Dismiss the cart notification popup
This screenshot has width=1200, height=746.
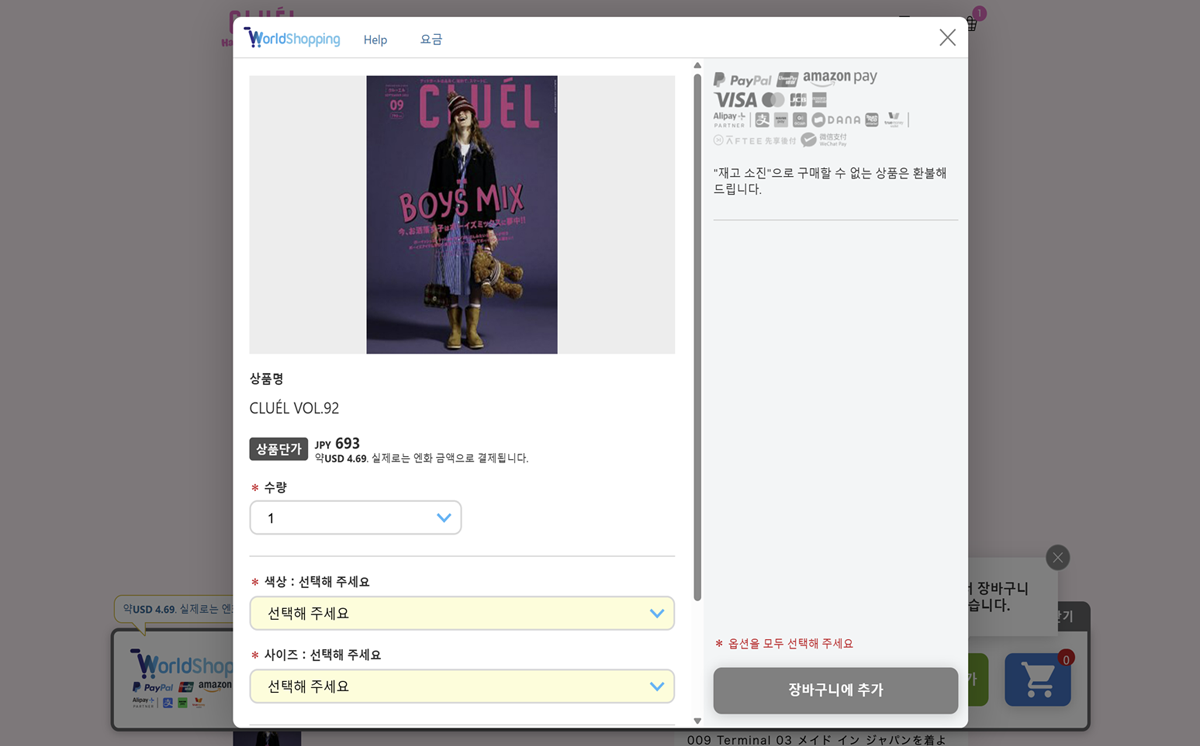point(1058,557)
